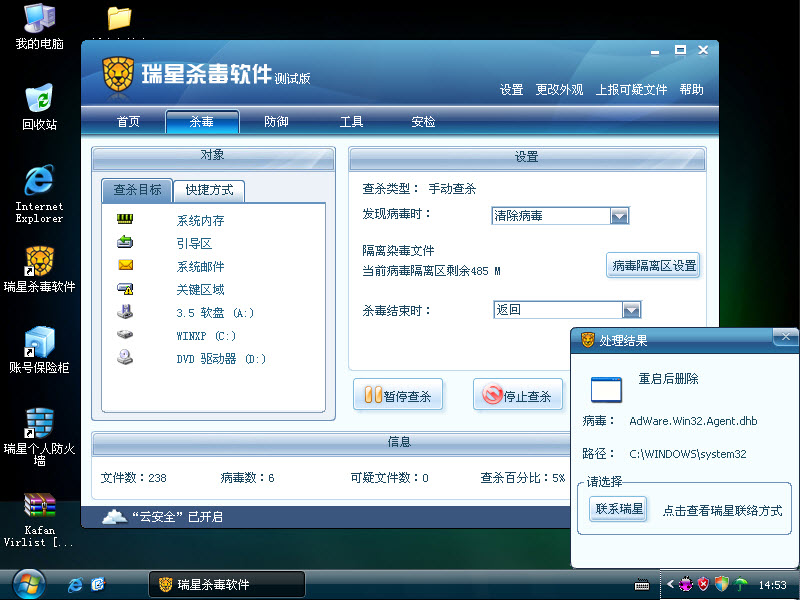Click the 停止查杀 button

pos(518,395)
